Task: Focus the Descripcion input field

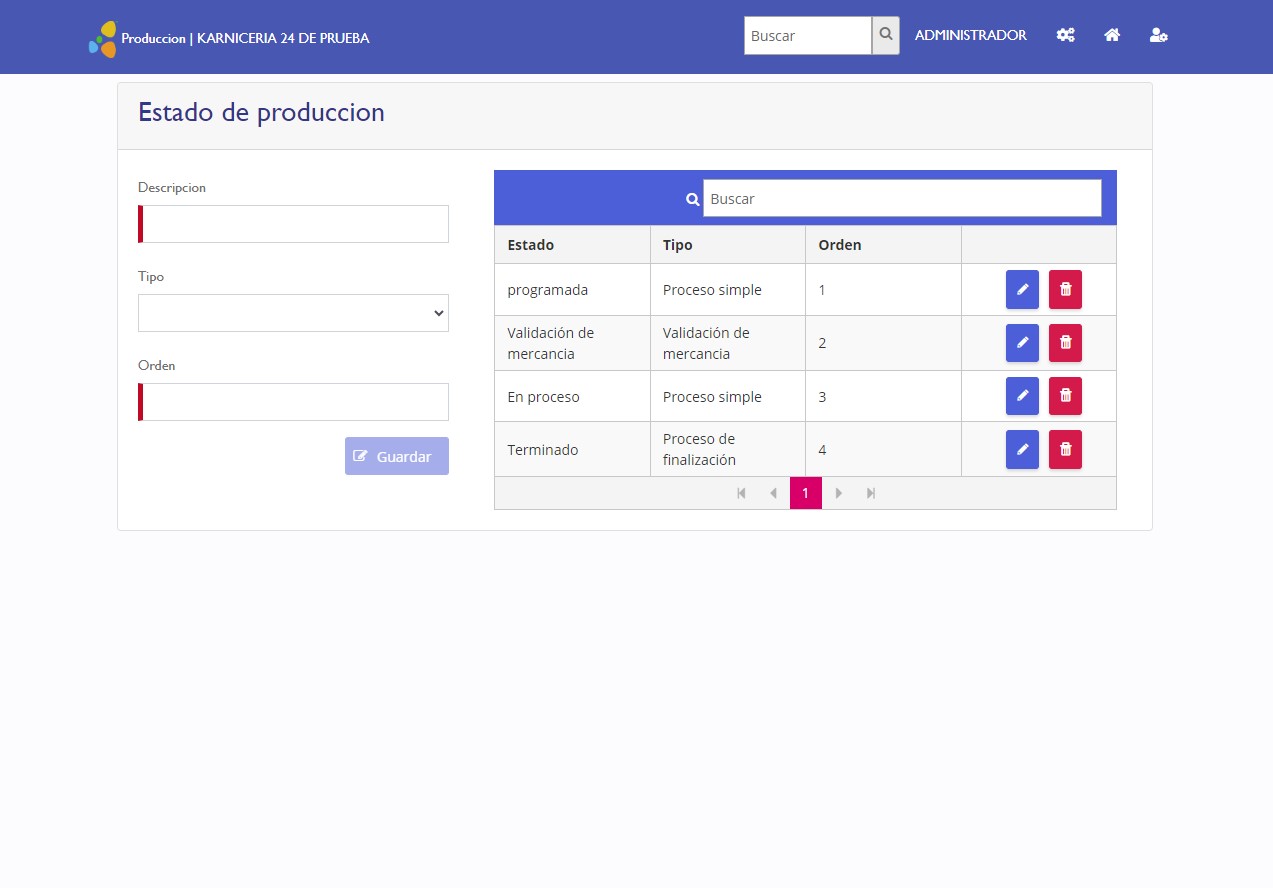Action: click(295, 224)
